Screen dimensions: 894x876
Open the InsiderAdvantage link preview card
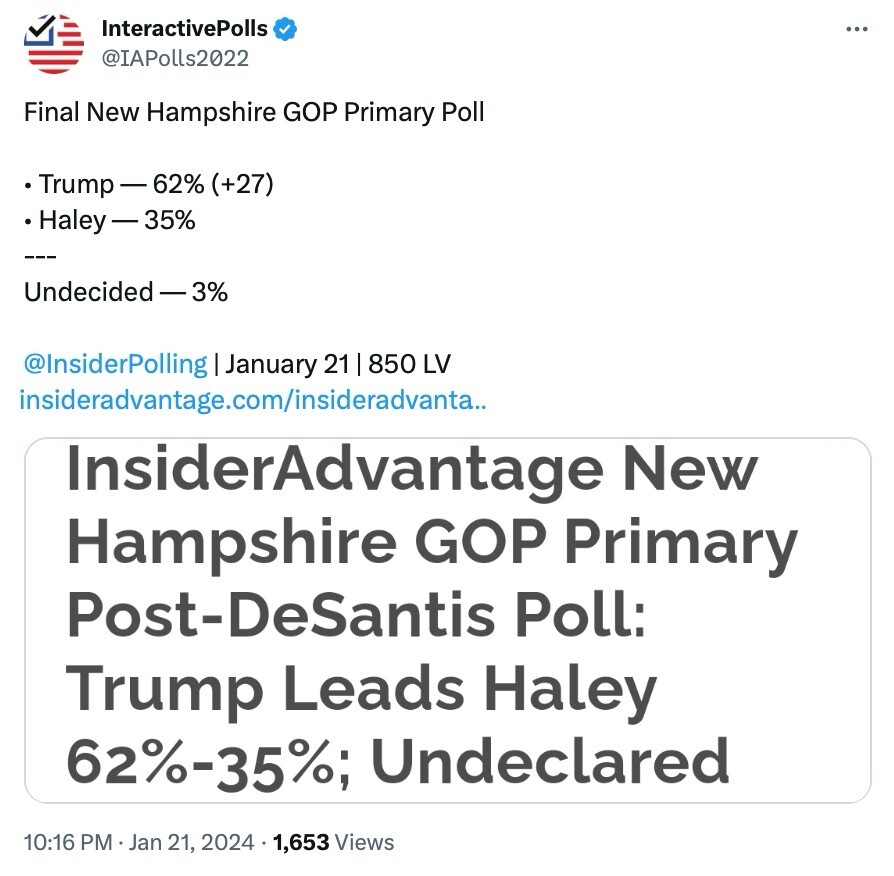tap(447, 620)
